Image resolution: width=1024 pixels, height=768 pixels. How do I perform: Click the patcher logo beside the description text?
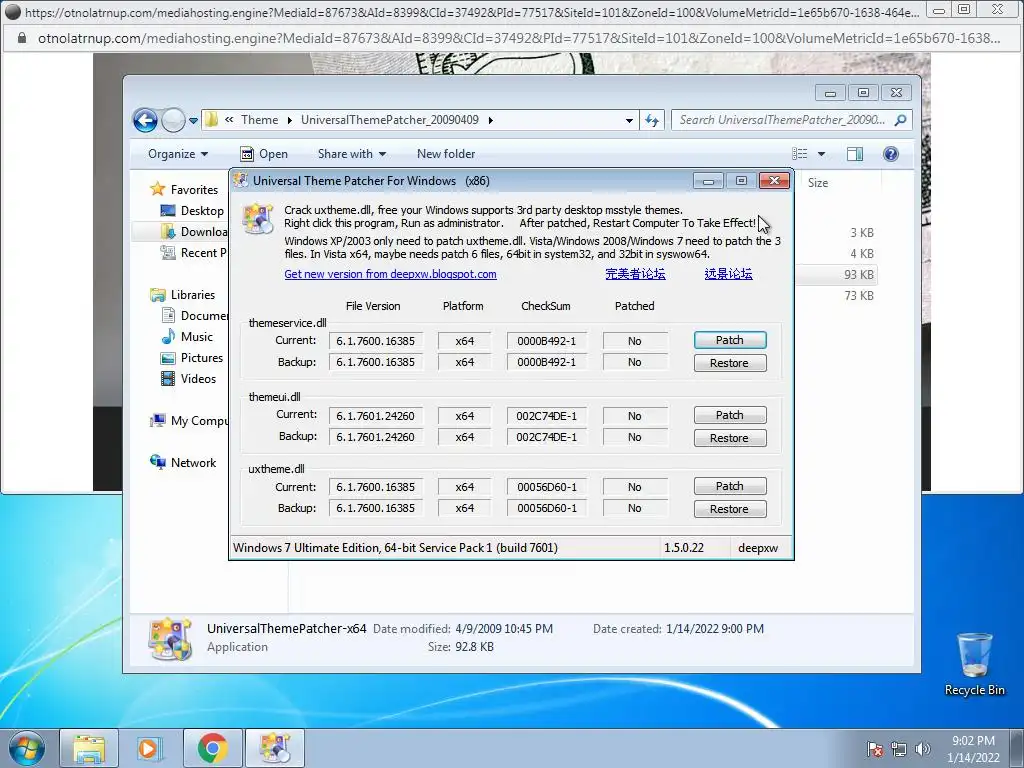coord(258,219)
